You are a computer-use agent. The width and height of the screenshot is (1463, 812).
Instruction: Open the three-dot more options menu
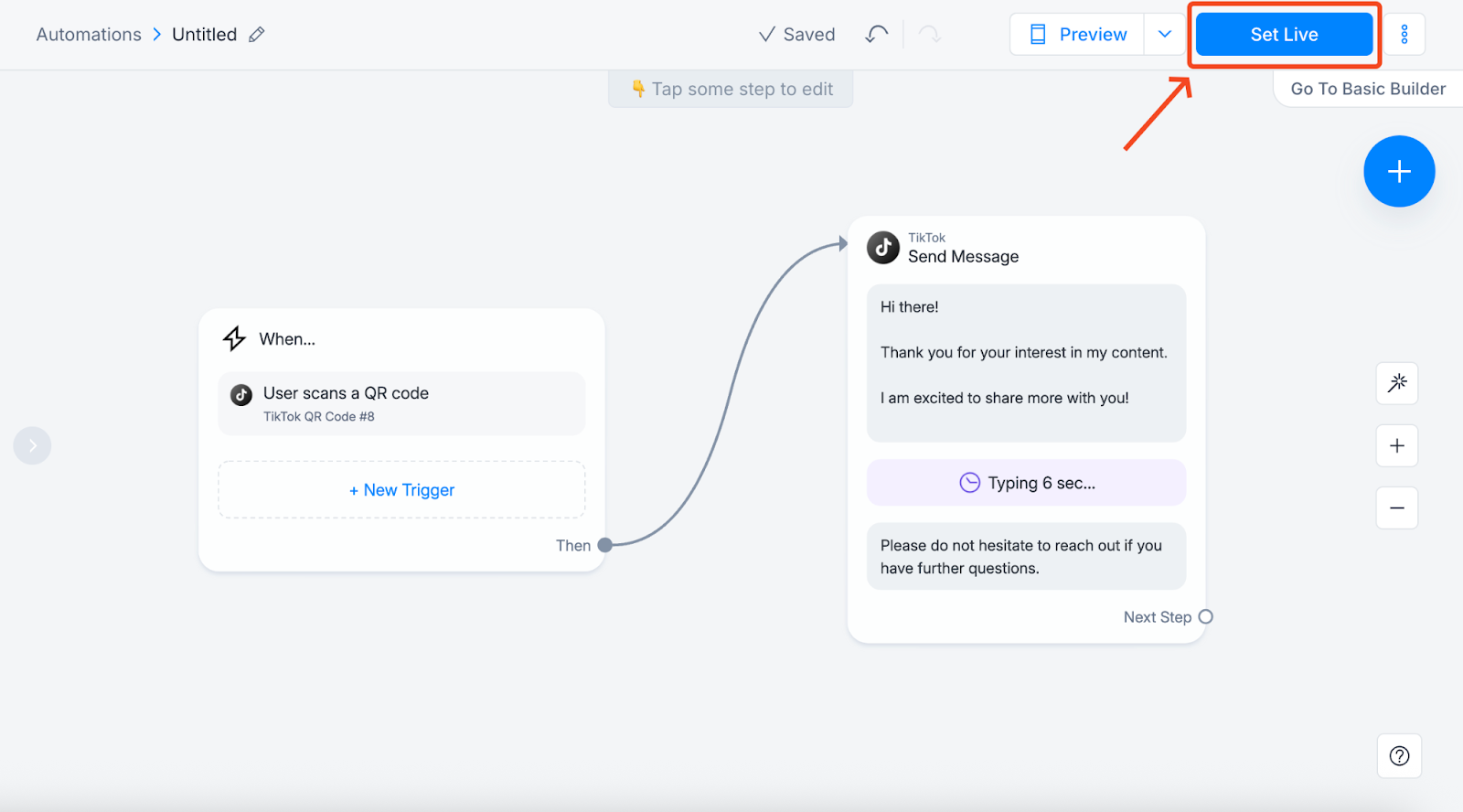[x=1404, y=35]
